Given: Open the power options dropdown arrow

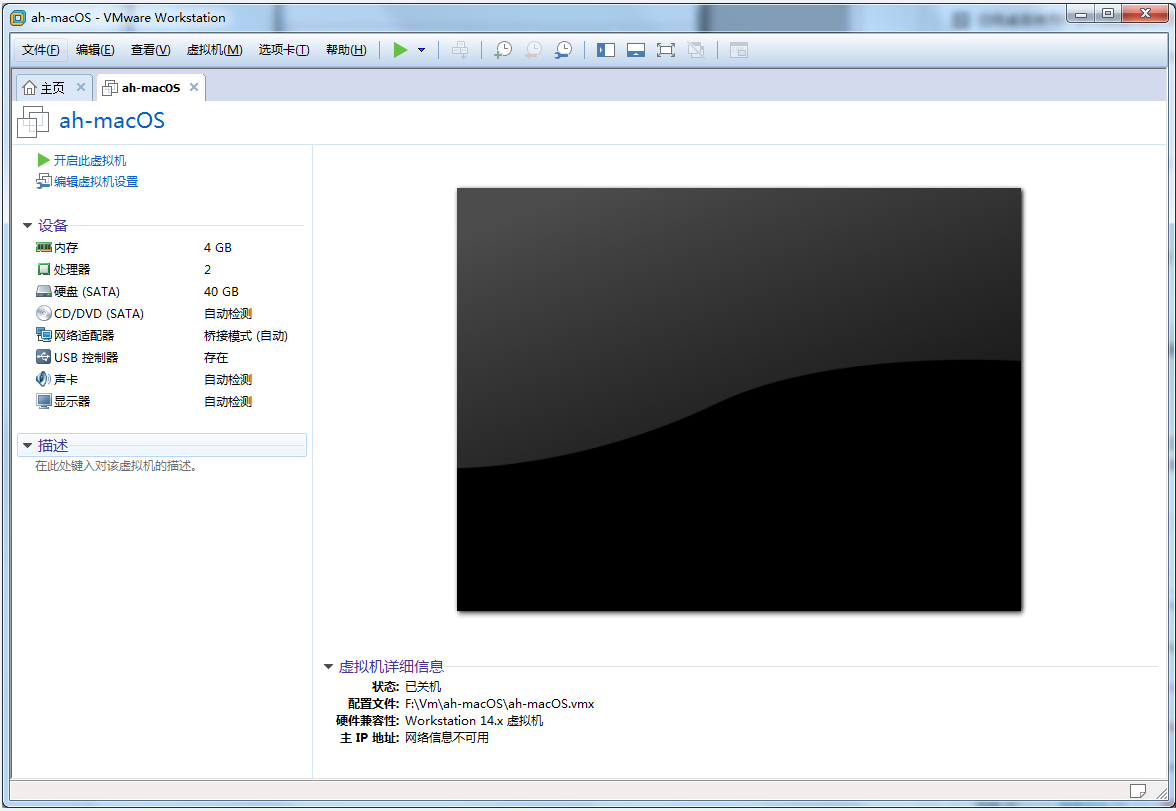Looking at the screenshot, I should (421, 50).
